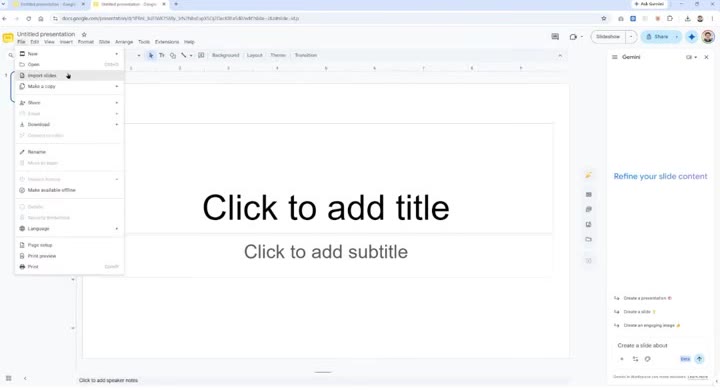Open the Extensions menu
Viewport: 720px width, 390px height.
click(167, 42)
